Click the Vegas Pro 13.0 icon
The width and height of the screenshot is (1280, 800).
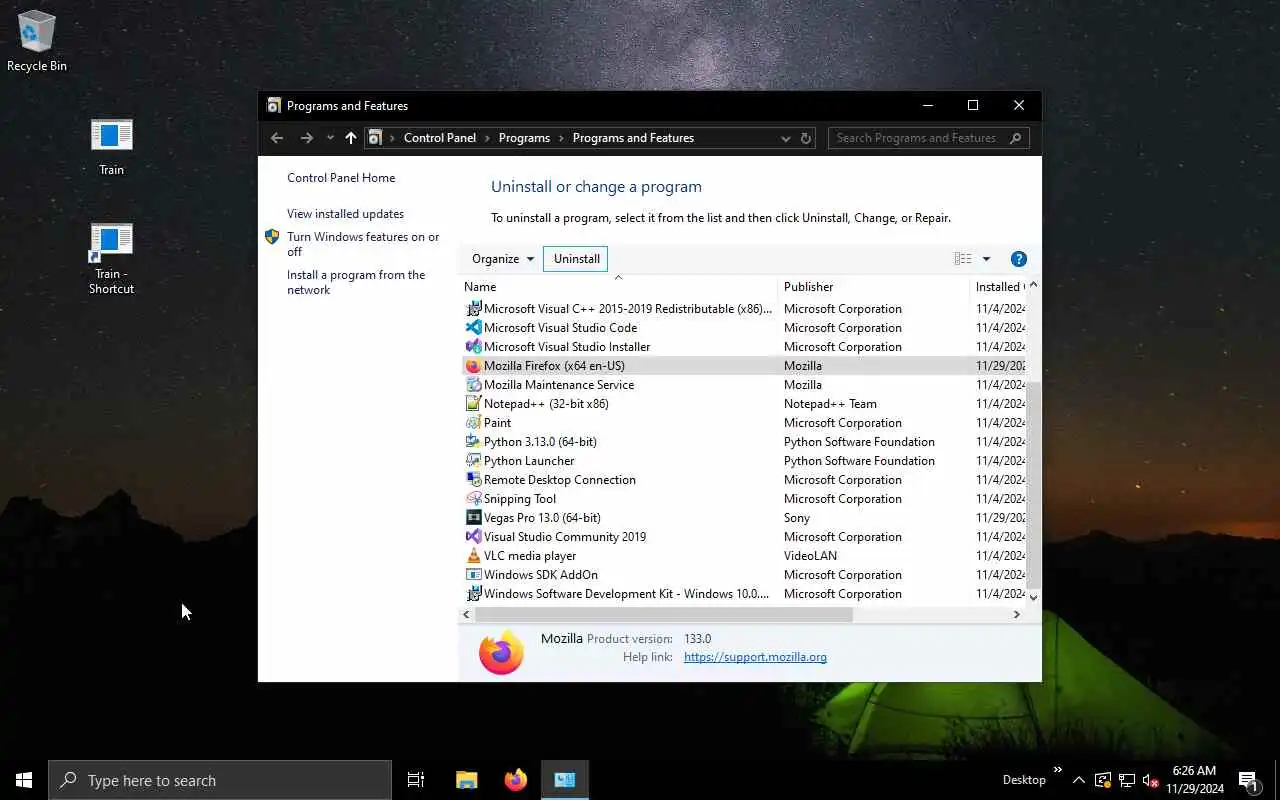click(474, 518)
